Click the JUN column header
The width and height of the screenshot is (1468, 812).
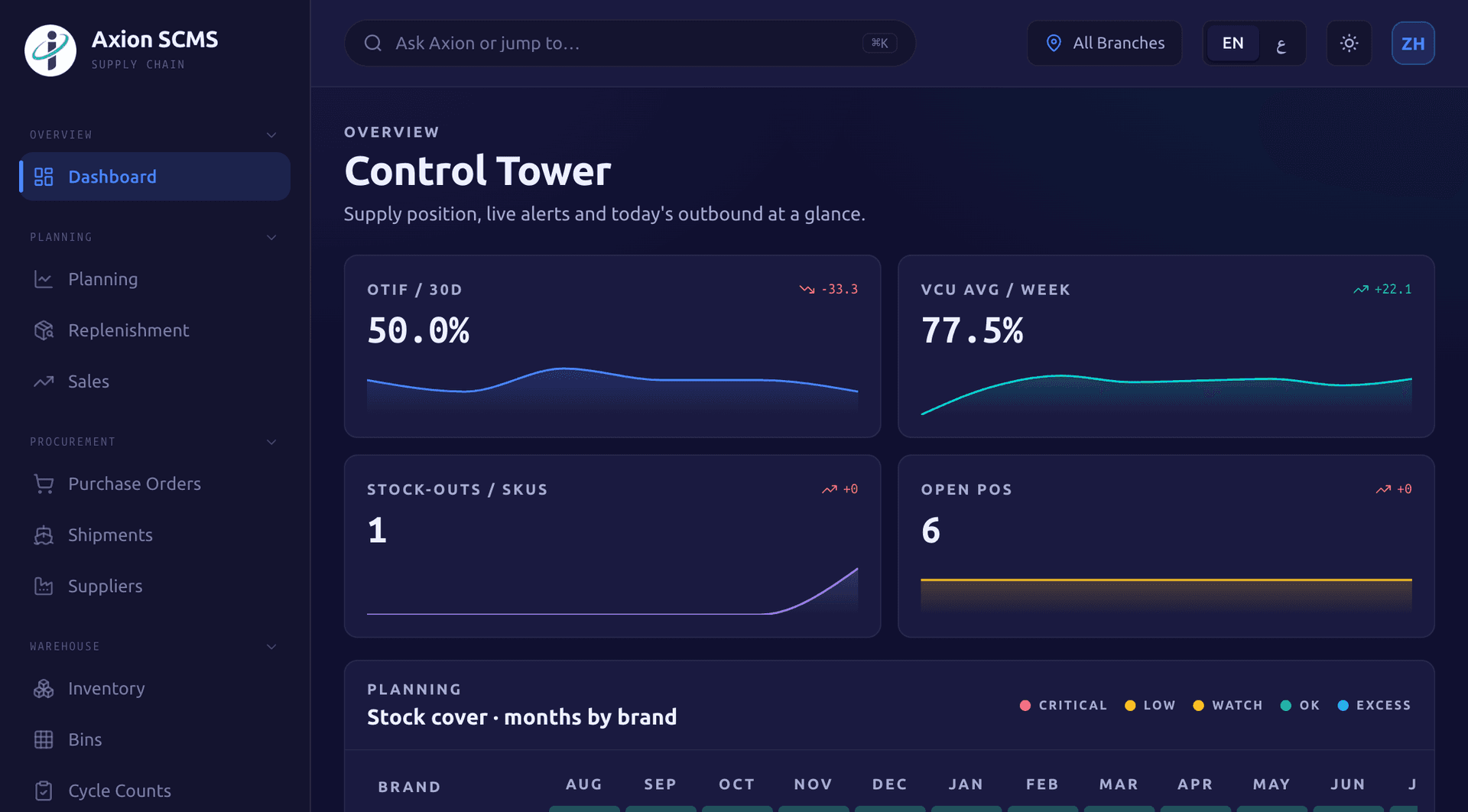(1348, 784)
